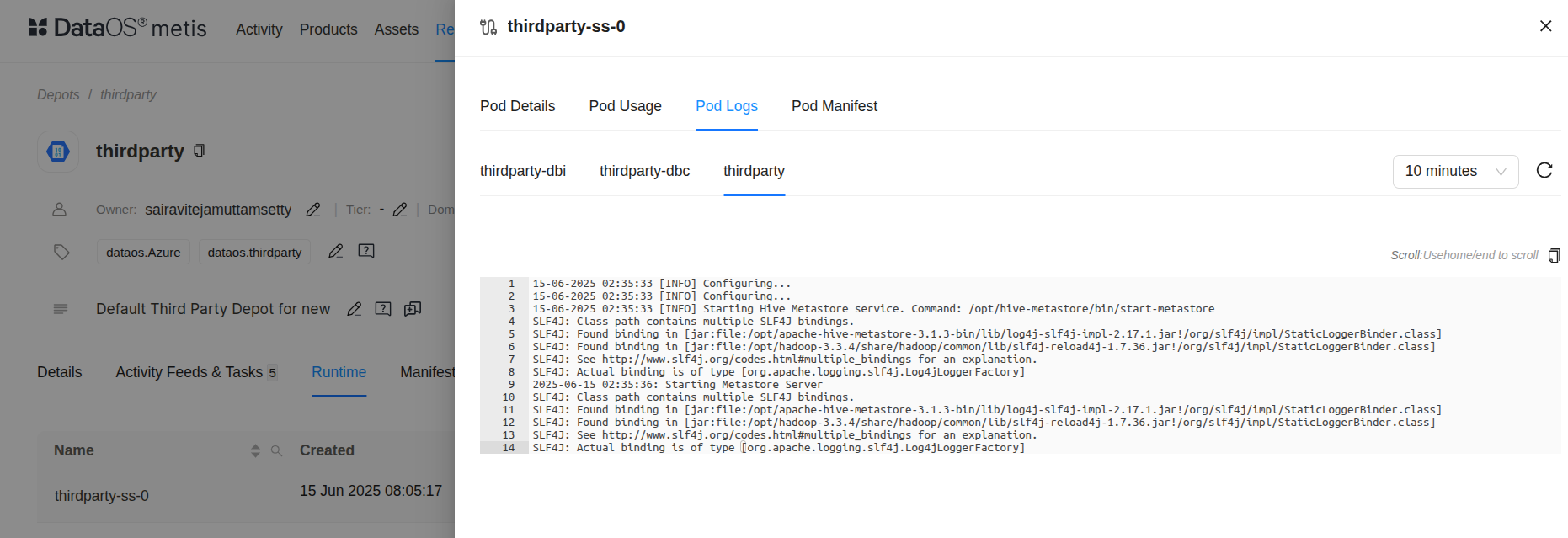The image size is (1568, 538).
Task: Select the thirdparty-dbi container logs
Action: 522,171
